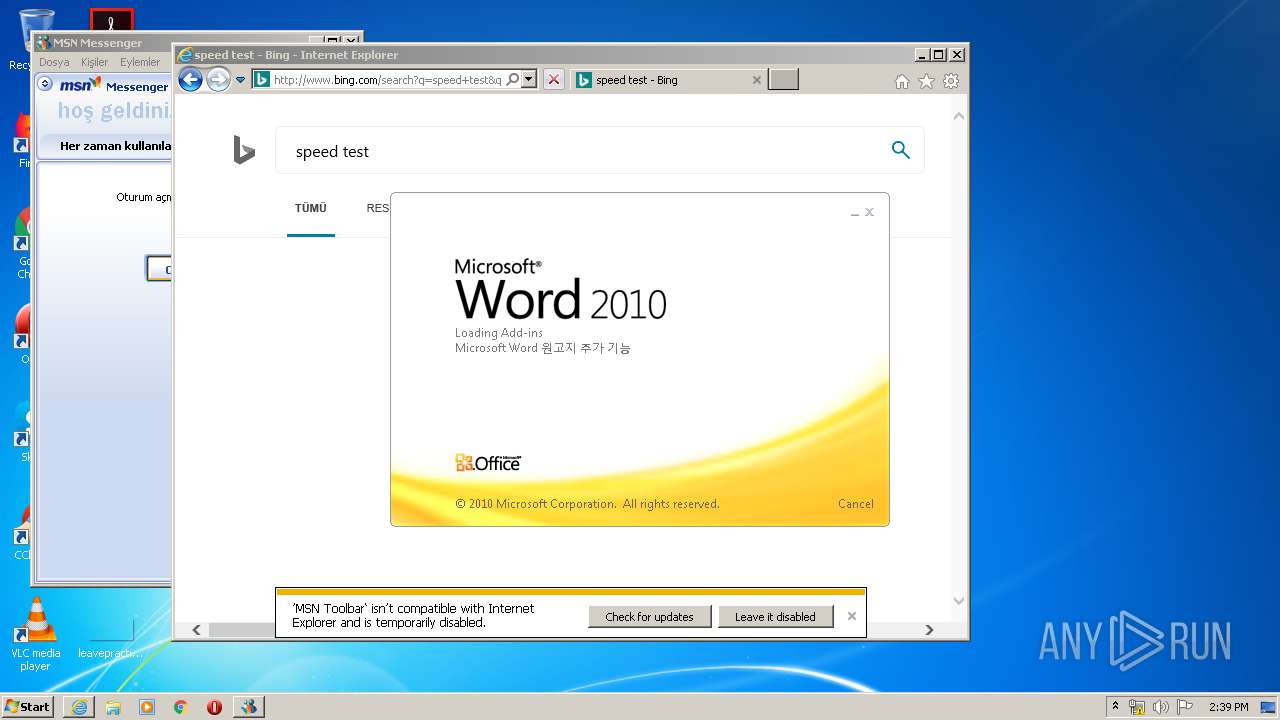Go to the Internet Explorer home page
1280x720 pixels.
coord(902,82)
